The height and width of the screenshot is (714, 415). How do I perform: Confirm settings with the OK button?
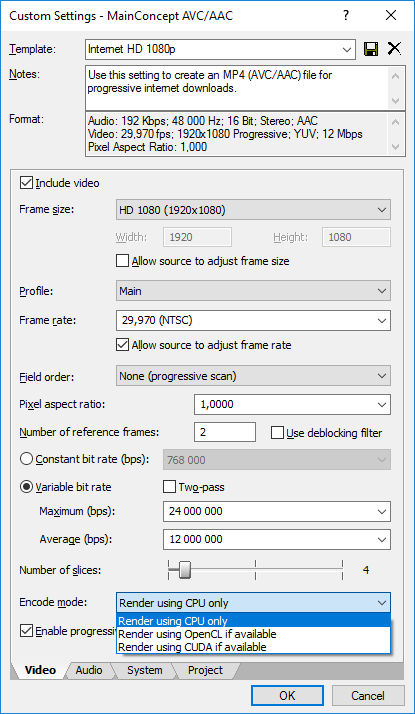(287, 696)
